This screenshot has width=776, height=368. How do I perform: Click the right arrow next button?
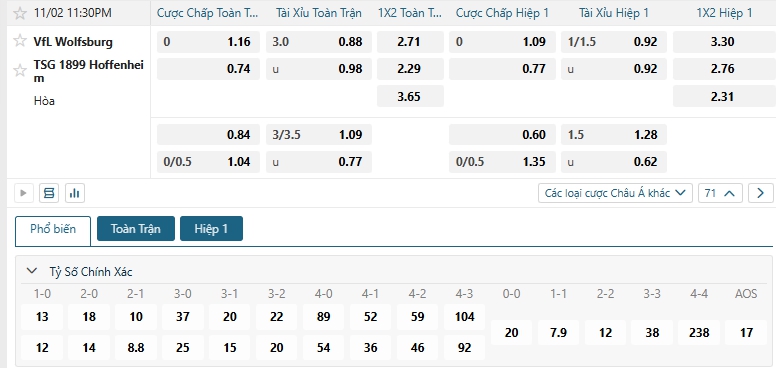pyautogui.click(x=761, y=193)
